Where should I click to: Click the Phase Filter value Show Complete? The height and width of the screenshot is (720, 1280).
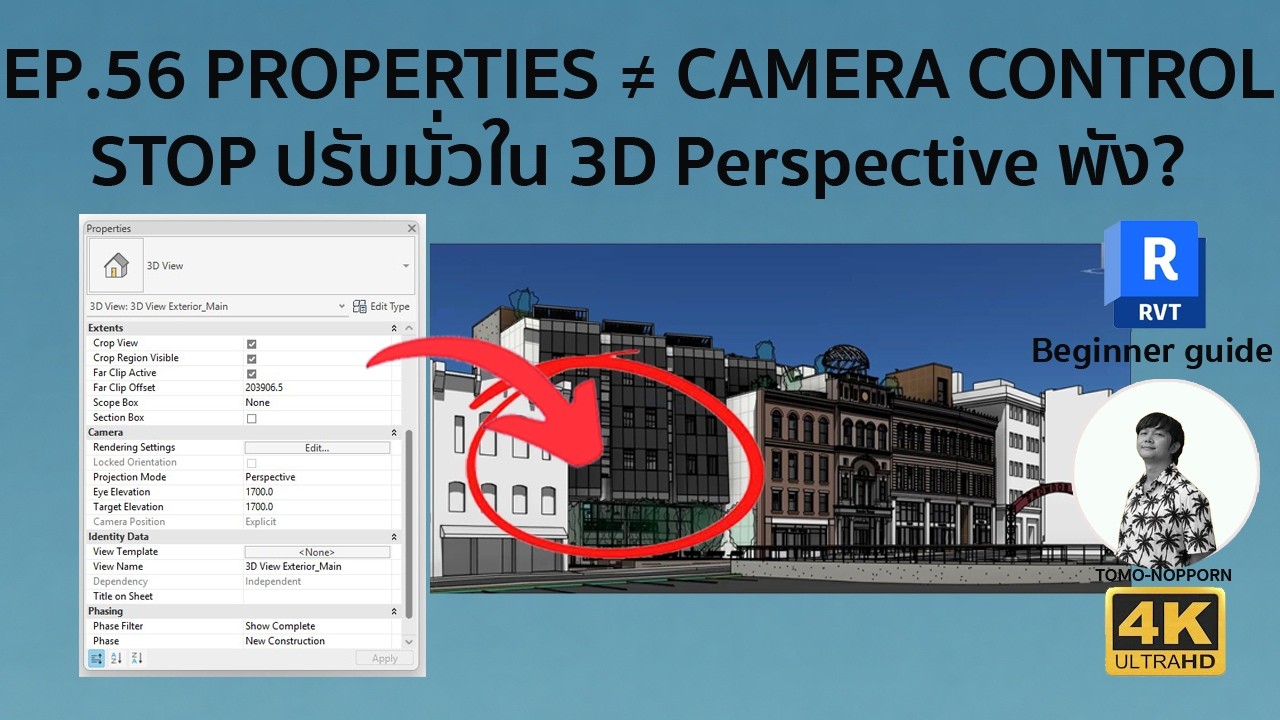tap(280, 626)
